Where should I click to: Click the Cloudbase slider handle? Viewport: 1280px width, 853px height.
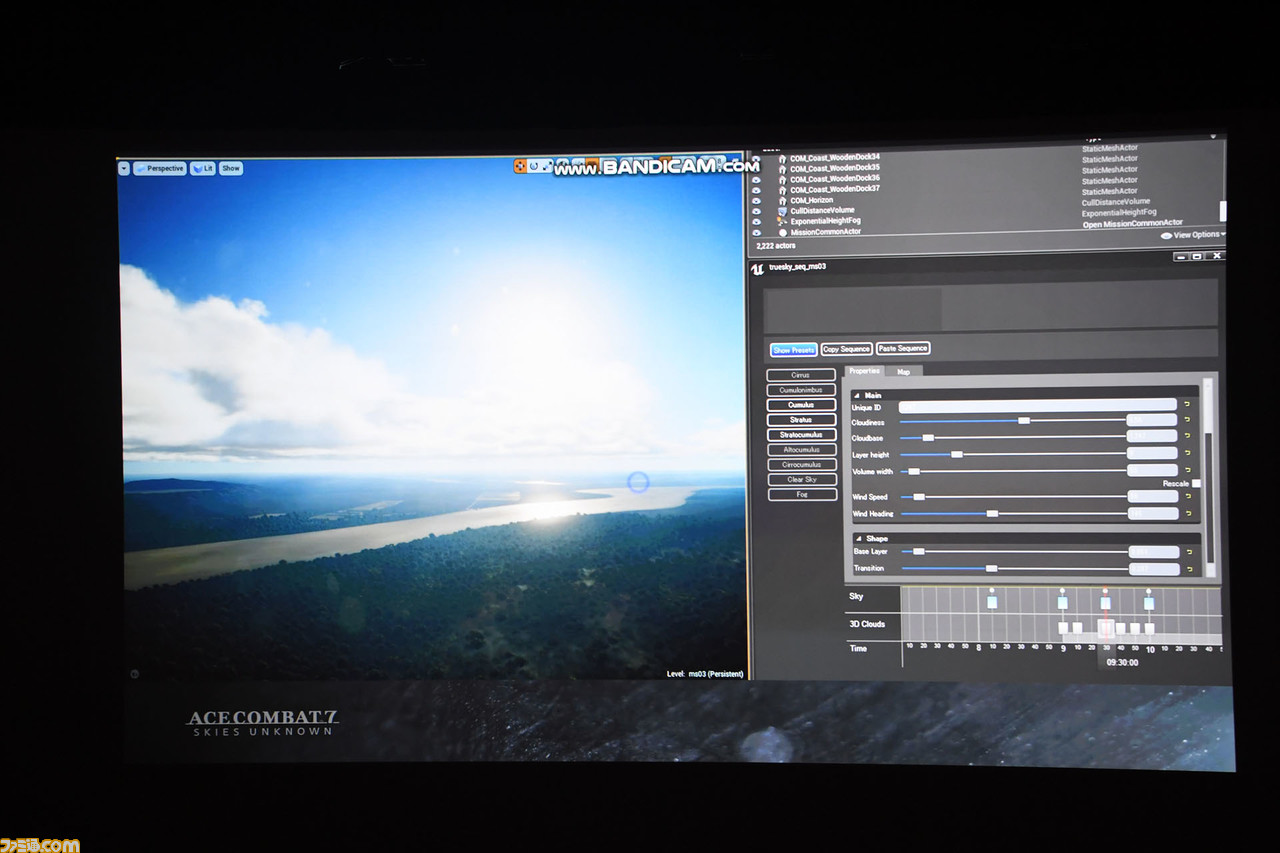(928, 438)
